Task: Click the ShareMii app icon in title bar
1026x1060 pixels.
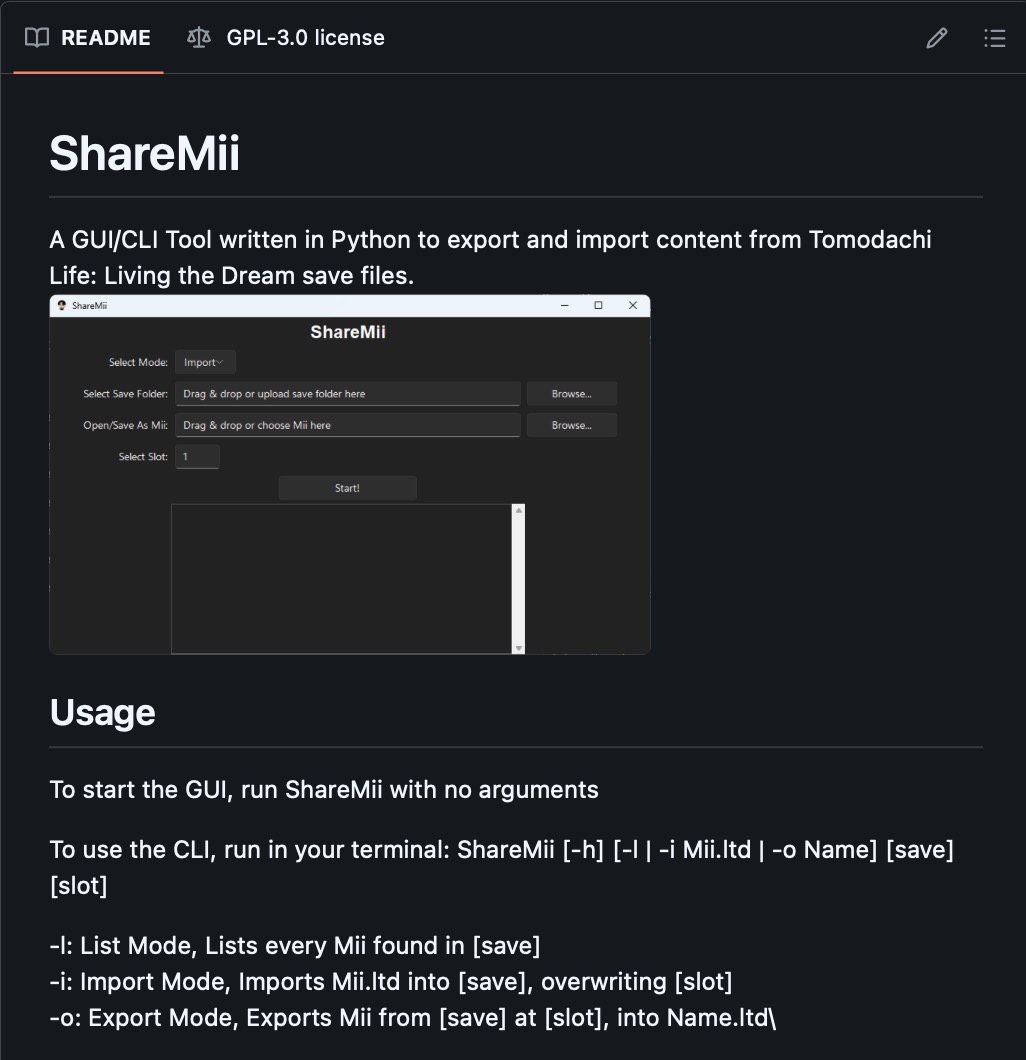Action: (x=62, y=305)
